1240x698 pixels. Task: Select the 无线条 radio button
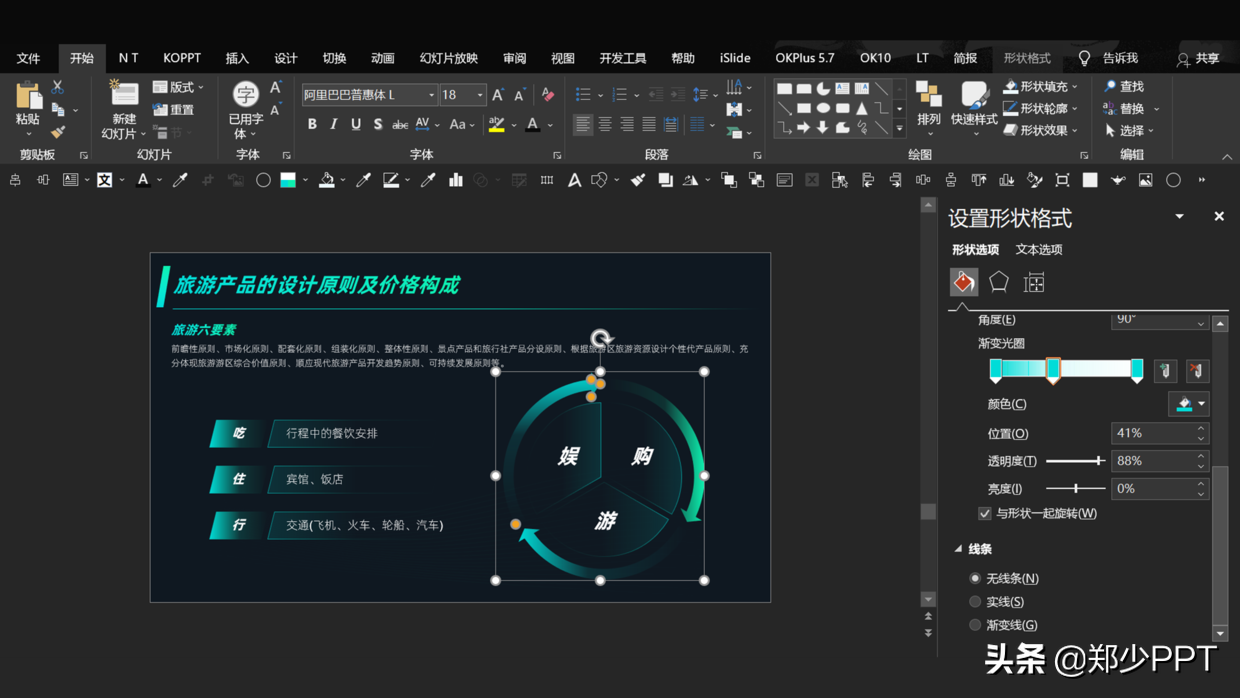(975, 578)
